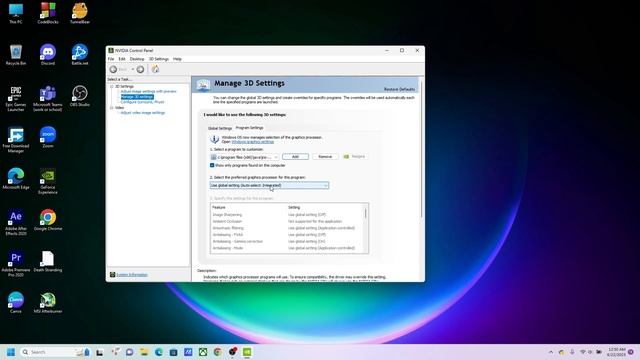Screen dimensions: 640x360
Task: Click the Windows Start button
Action: [11, 352]
